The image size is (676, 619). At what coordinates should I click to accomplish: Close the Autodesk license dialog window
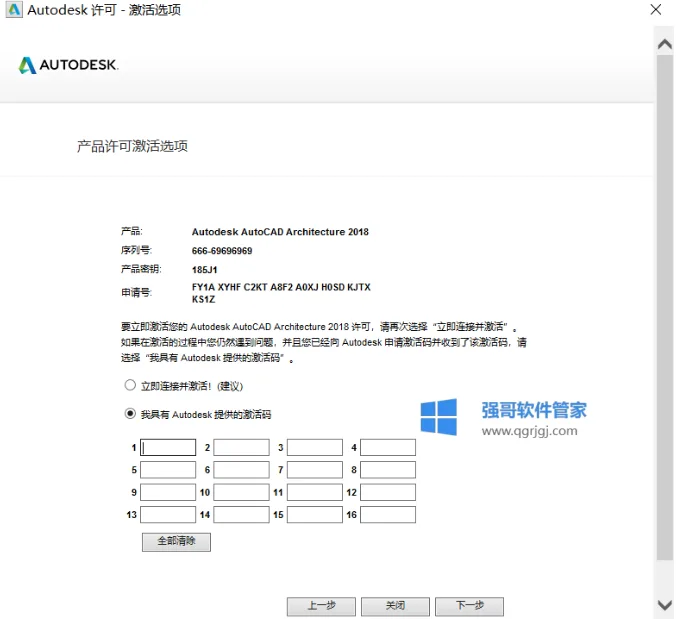pyautogui.click(x=656, y=9)
